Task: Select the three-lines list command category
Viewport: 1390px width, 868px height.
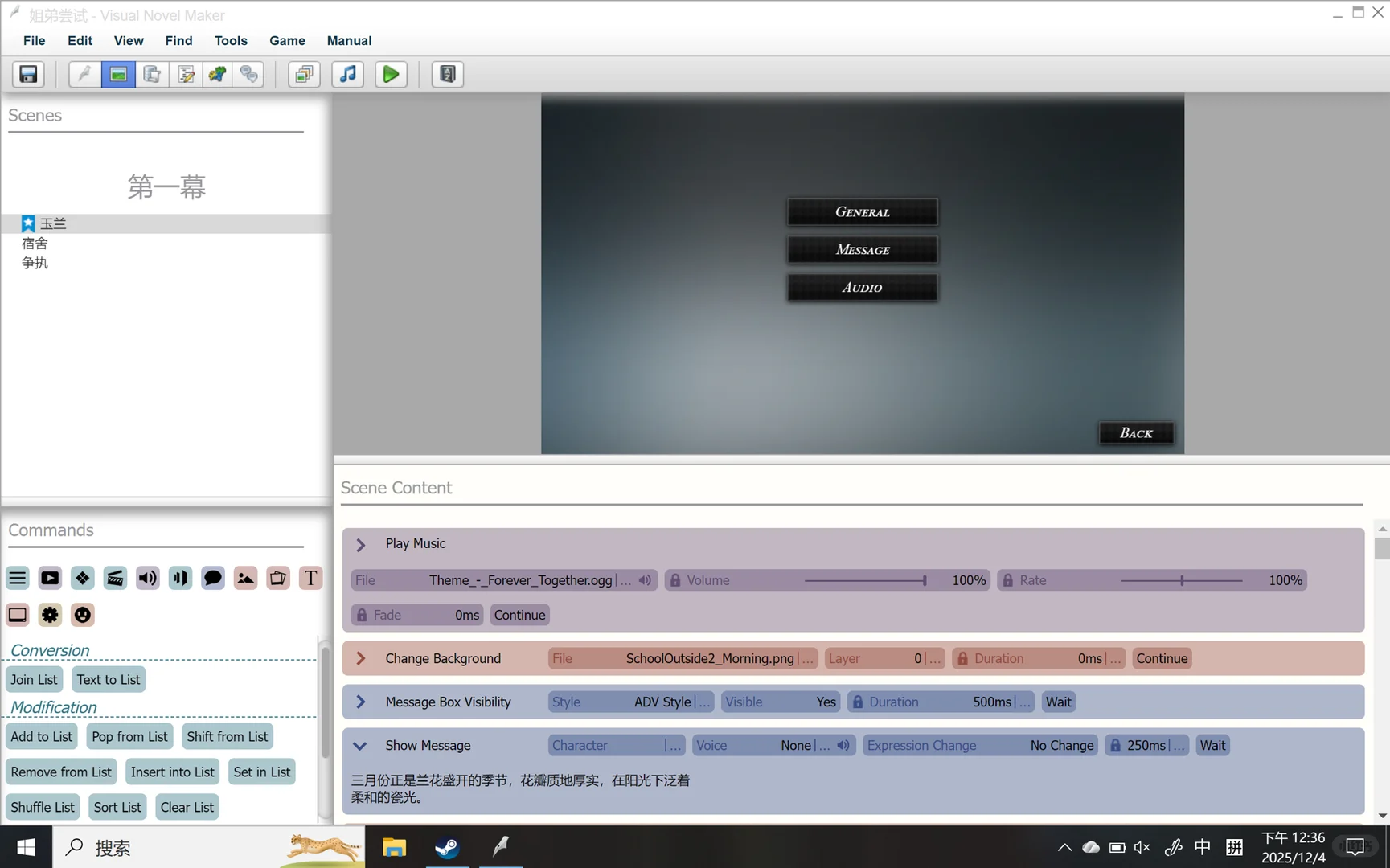Action: [18, 578]
